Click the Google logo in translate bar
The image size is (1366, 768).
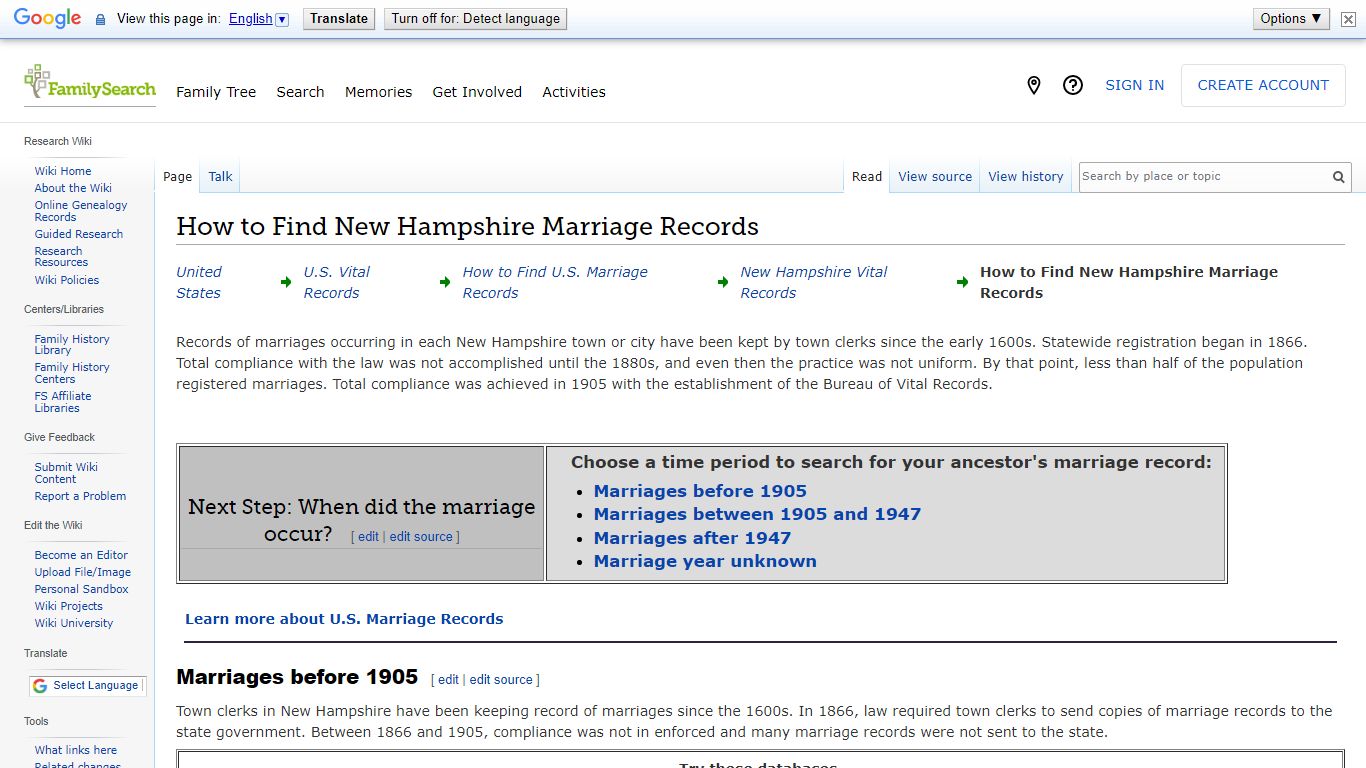tap(47, 19)
